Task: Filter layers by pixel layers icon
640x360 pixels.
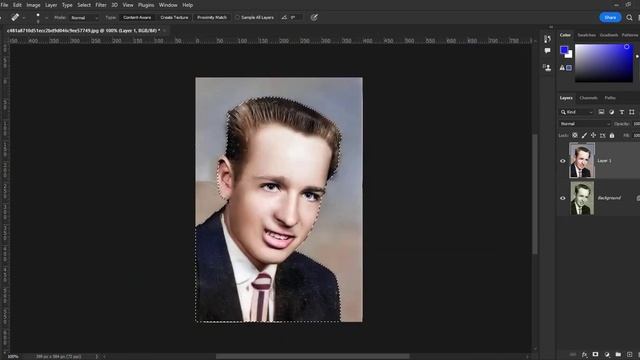Action: 601,112
